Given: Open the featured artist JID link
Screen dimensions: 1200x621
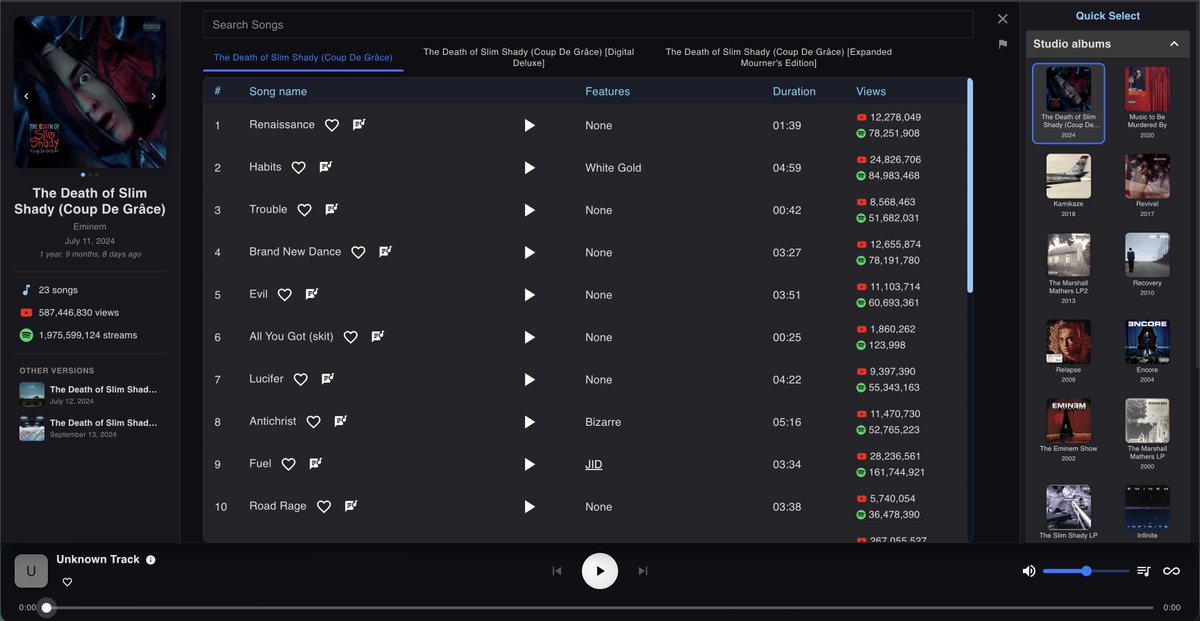Looking at the screenshot, I should coord(594,465).
